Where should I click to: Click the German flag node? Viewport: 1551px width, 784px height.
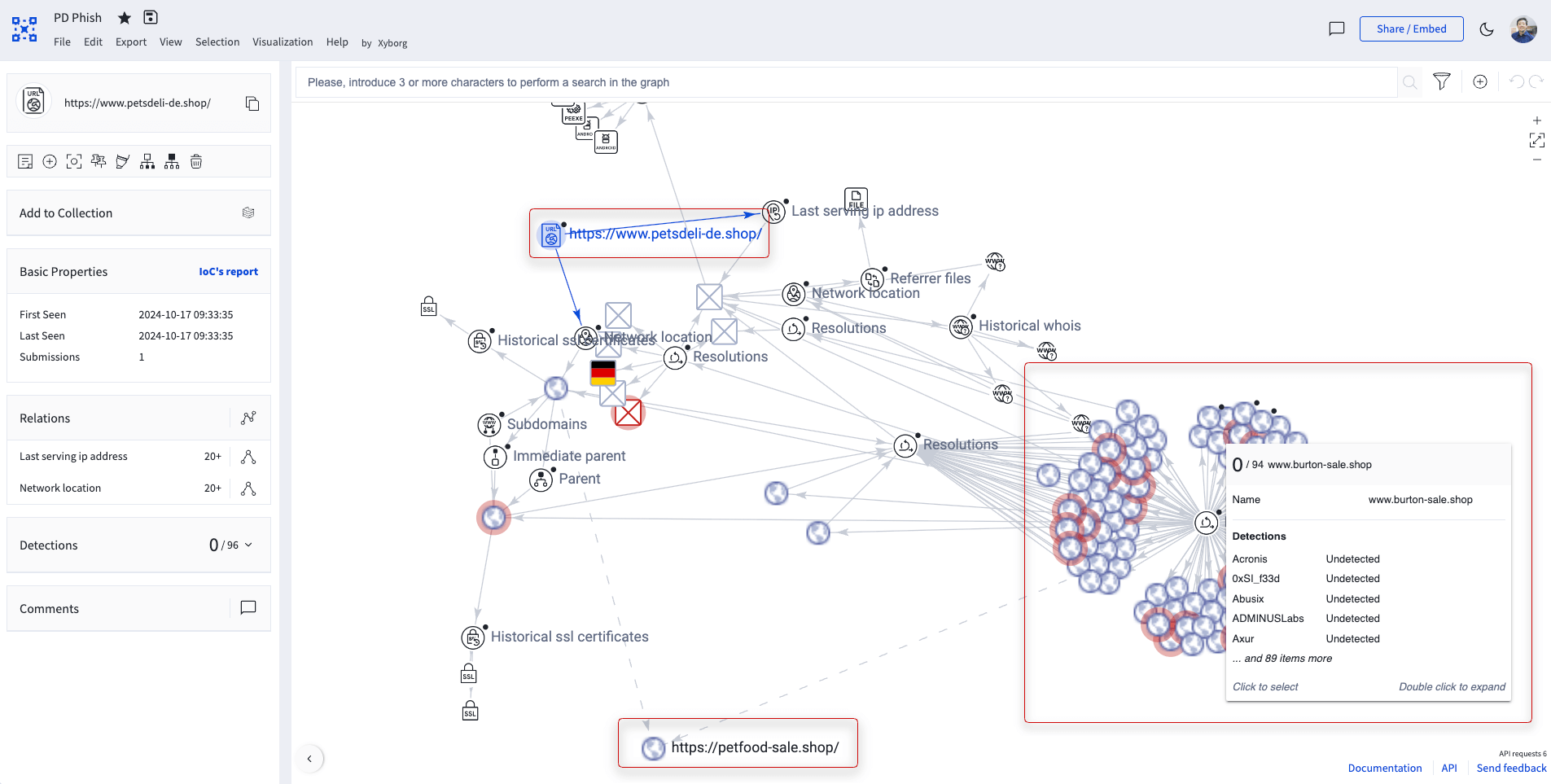(603, 373)
